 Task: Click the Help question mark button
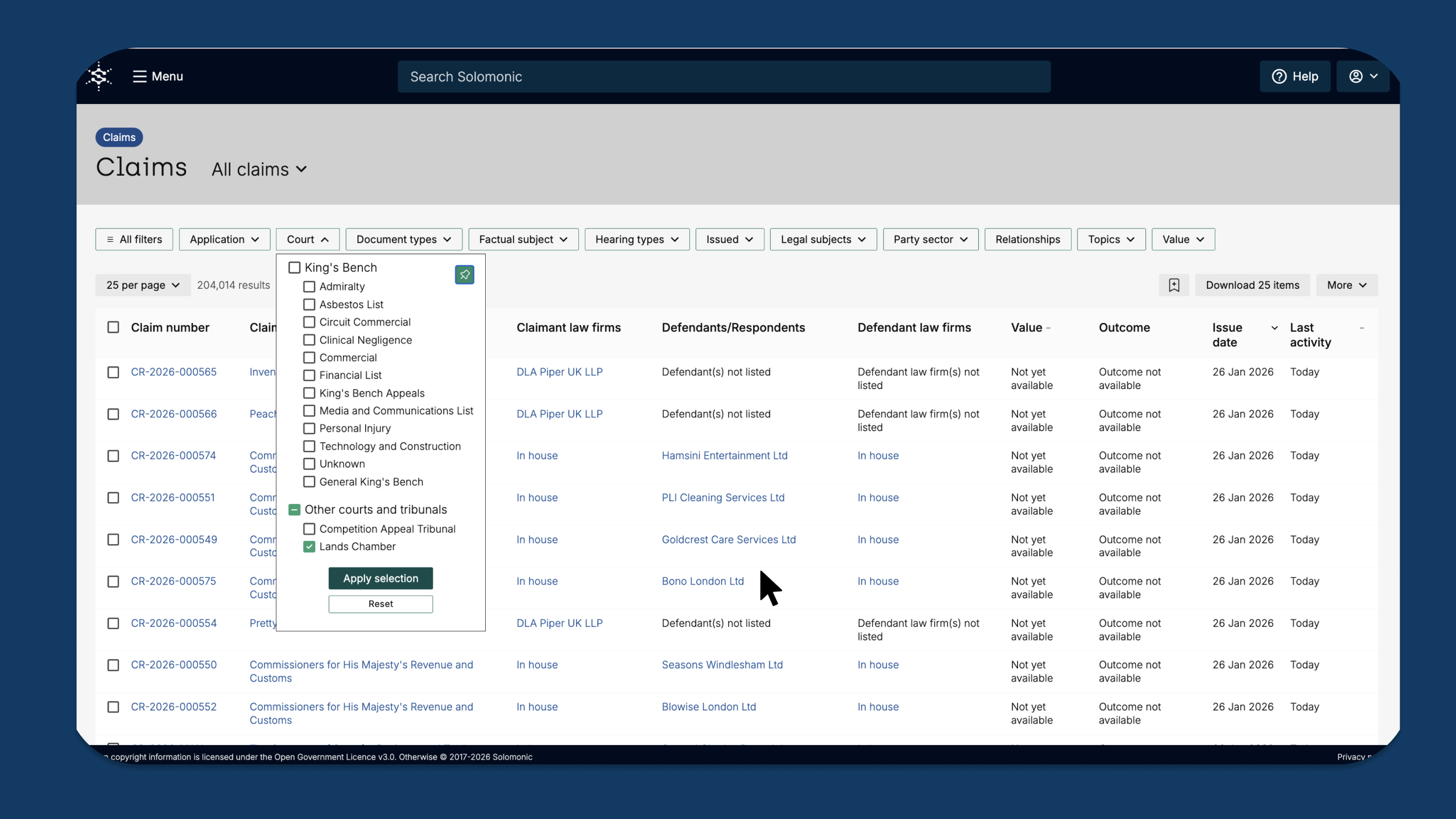(x=1295, y=76)
